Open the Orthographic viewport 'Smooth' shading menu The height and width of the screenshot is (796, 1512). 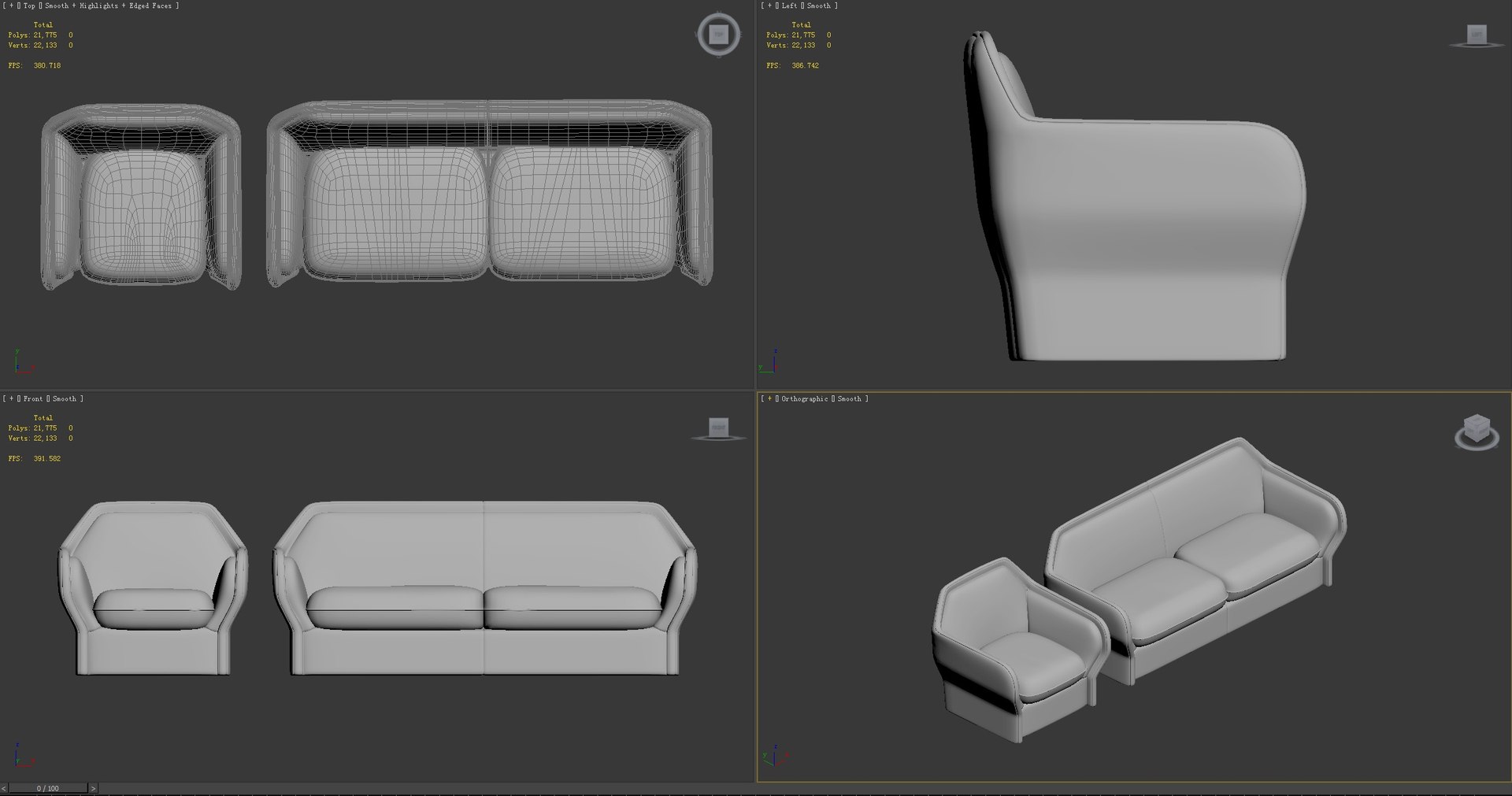(849, 398)
